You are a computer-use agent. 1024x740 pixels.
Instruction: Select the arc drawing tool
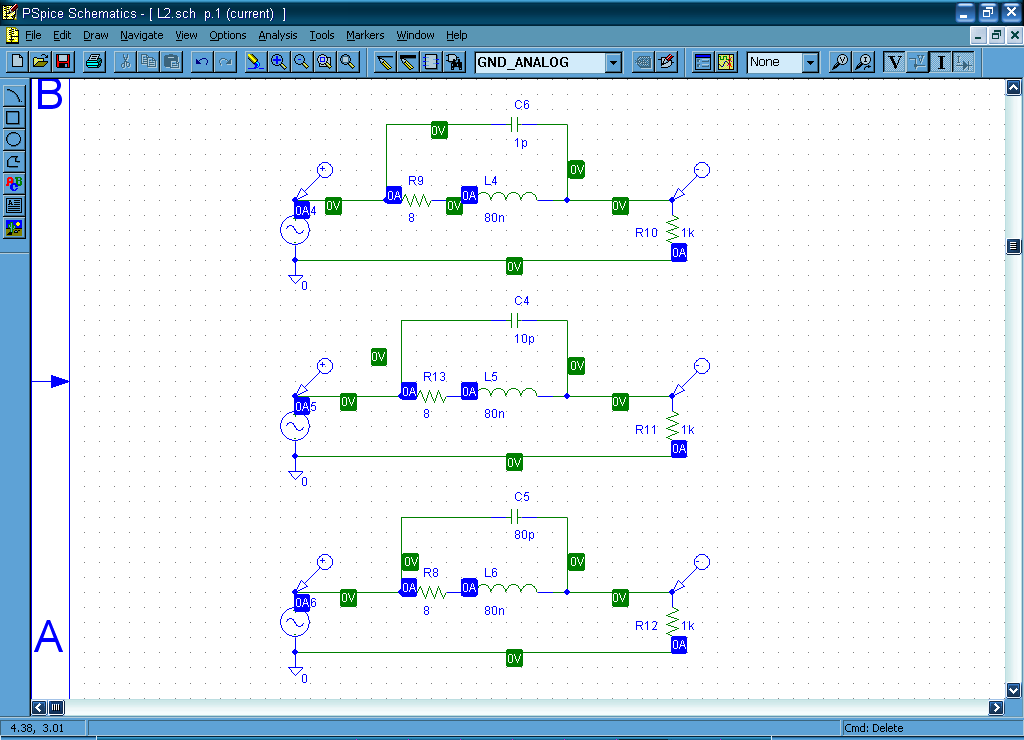pos(14,96)
